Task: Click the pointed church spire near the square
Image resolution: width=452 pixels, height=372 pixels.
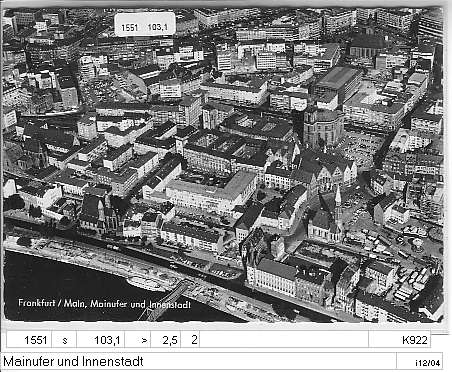Action: 338,203
